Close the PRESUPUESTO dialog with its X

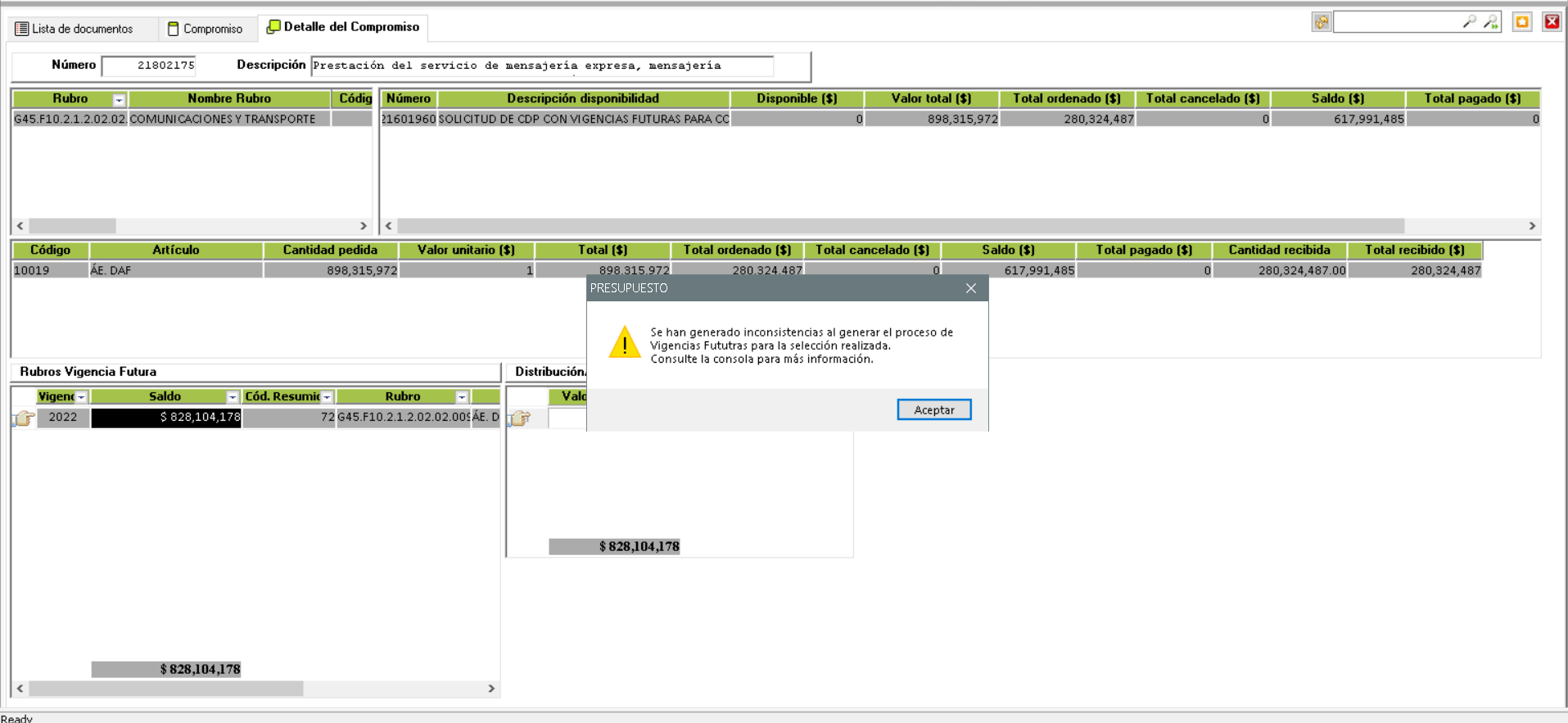point(971,288)
